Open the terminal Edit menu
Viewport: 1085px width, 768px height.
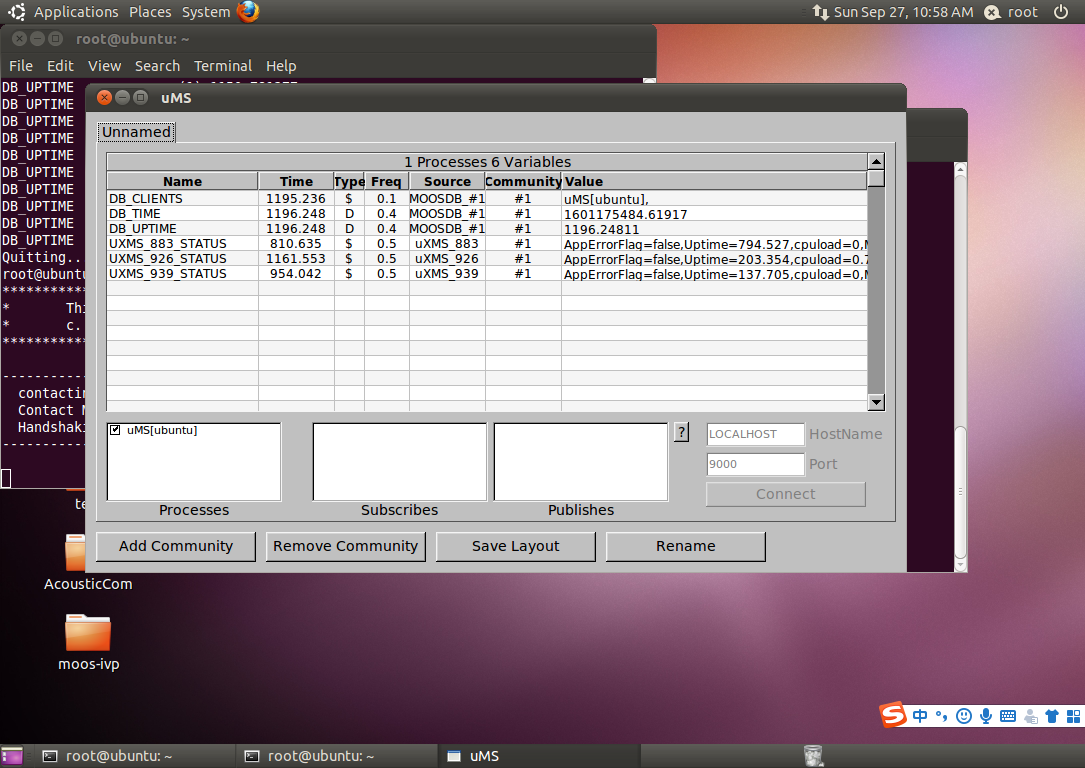(x=60, y=66)
